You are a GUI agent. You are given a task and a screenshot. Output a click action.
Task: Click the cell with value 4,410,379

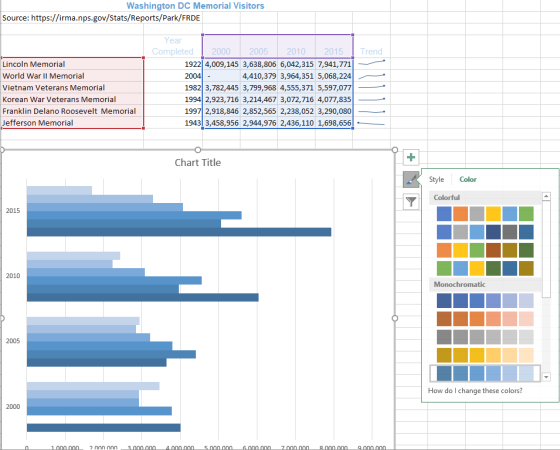coord(259,76)
